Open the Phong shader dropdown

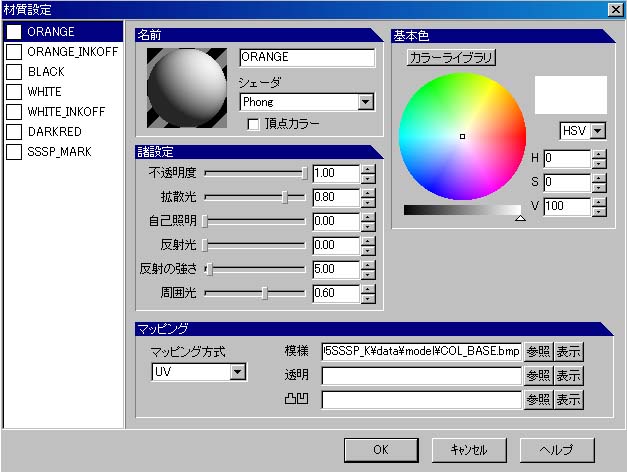[365, 101]
